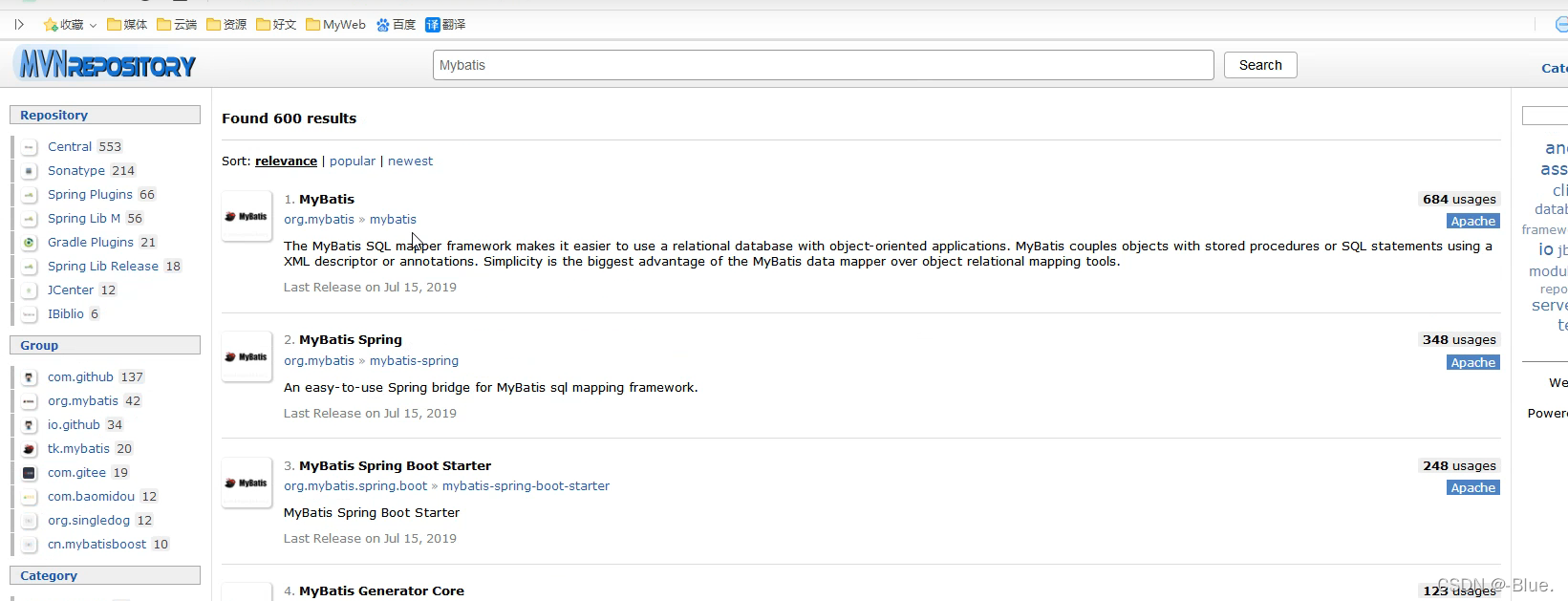Click the JCenter repository icon
1568x601 pixels.
pos(30,290)
